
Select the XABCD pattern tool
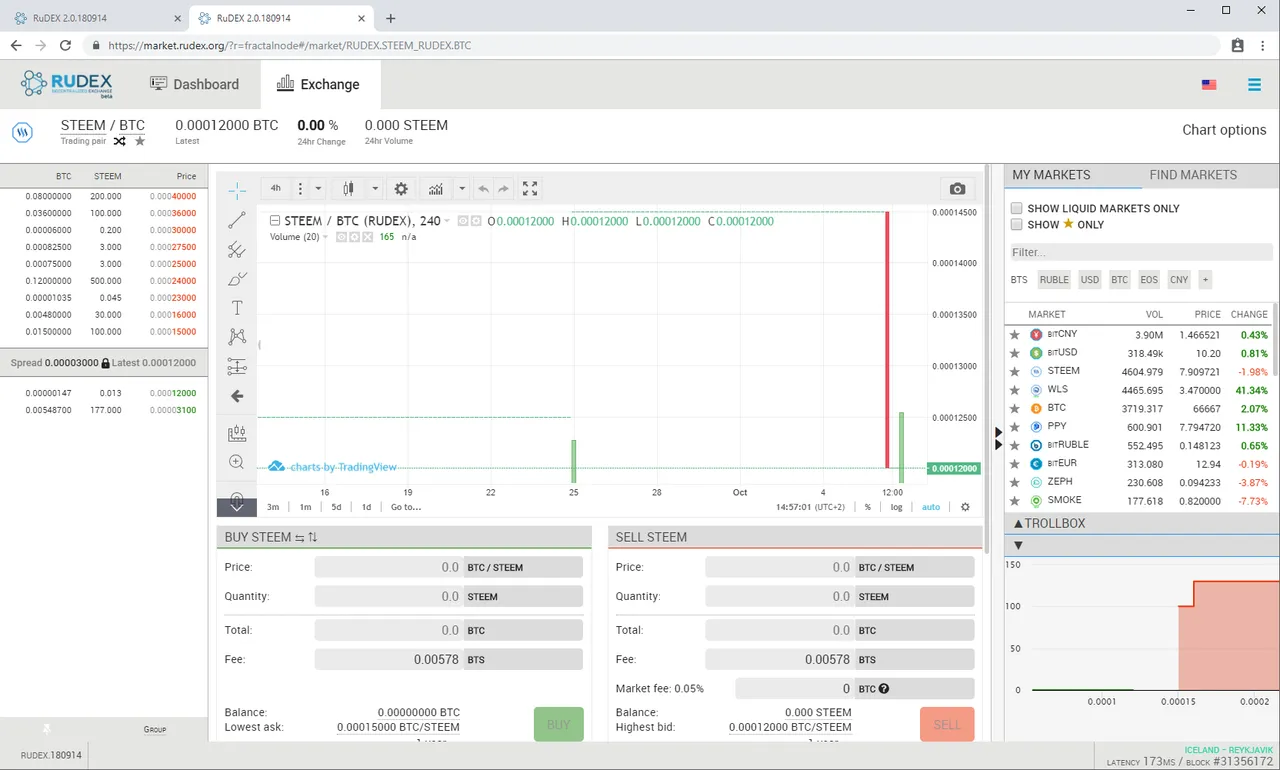(x=237, y=337)
